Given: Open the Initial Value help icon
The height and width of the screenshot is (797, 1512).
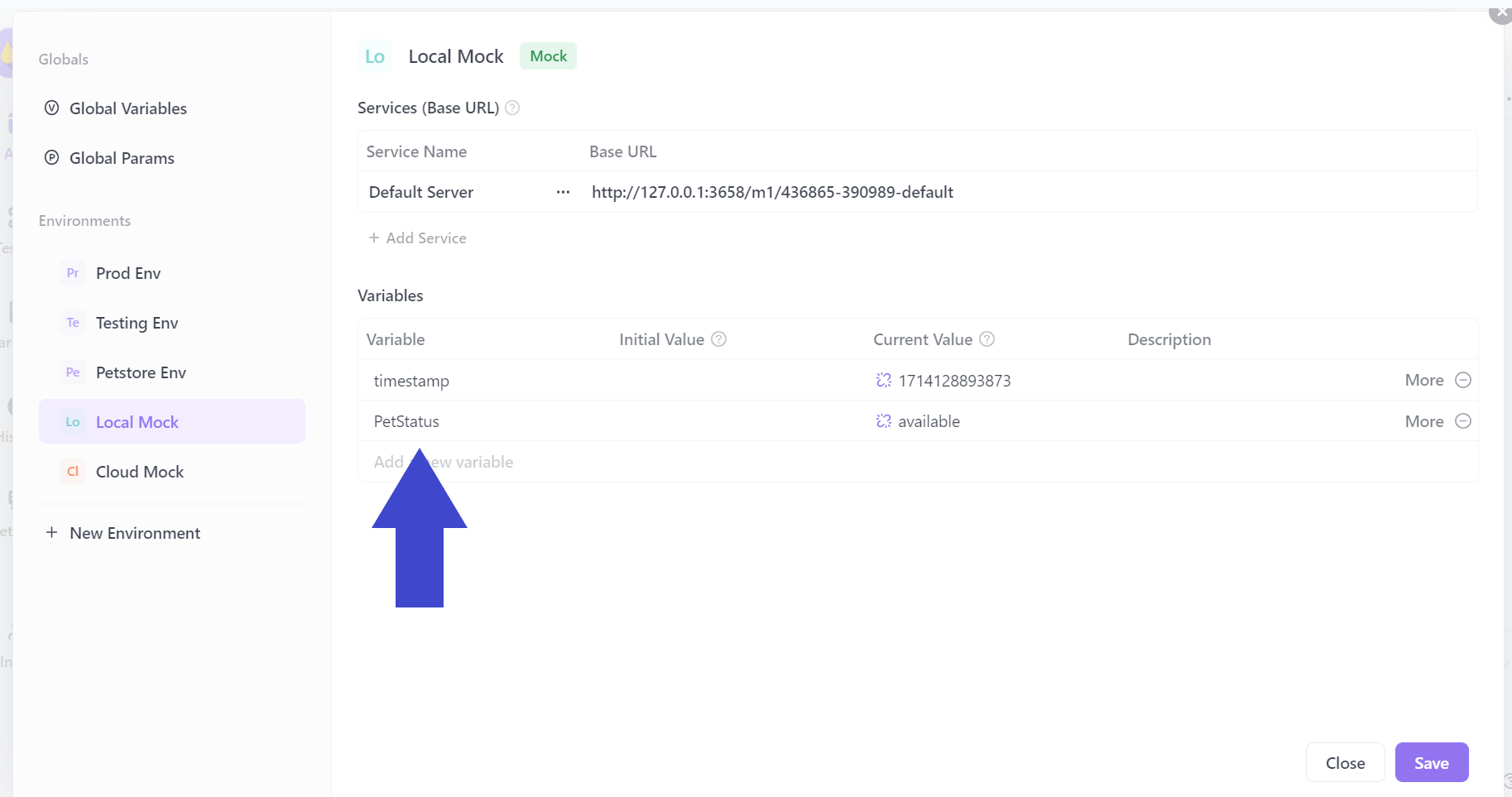Looking at the screenshot, I should 719,339.
